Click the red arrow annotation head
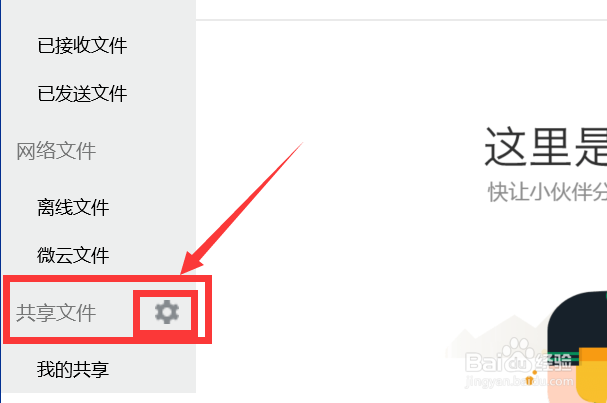Screen dimensions: 607x403 [x=192, y=262]
